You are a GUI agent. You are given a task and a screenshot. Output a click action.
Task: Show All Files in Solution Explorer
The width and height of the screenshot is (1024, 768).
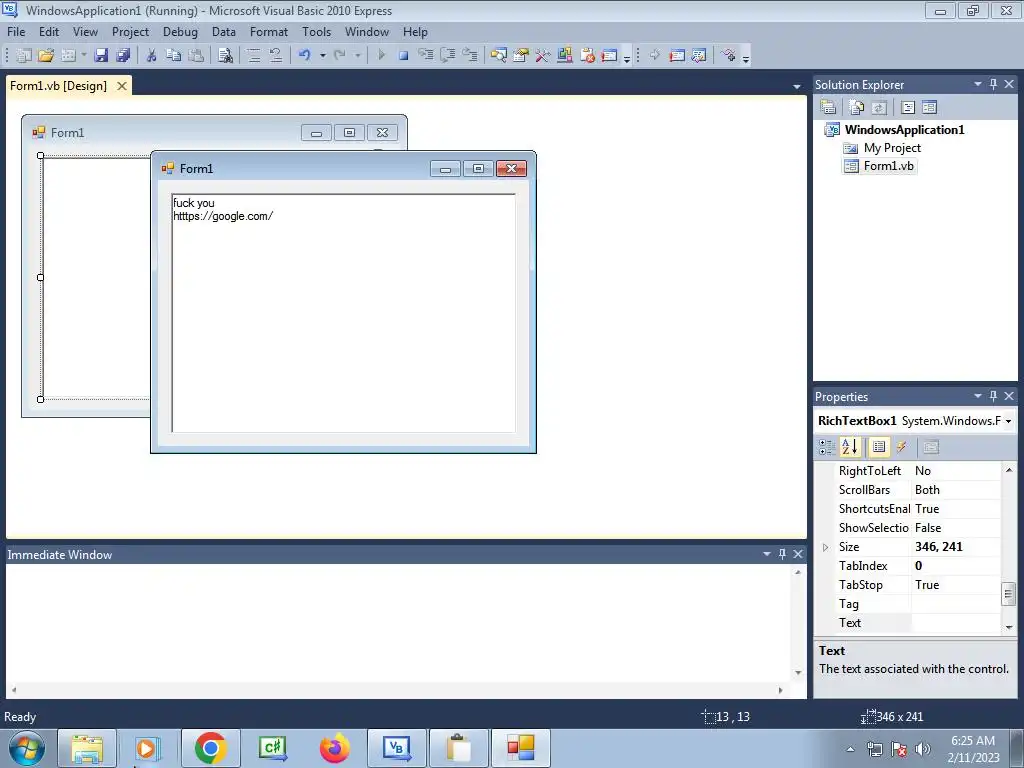click(x=856, y=107)
